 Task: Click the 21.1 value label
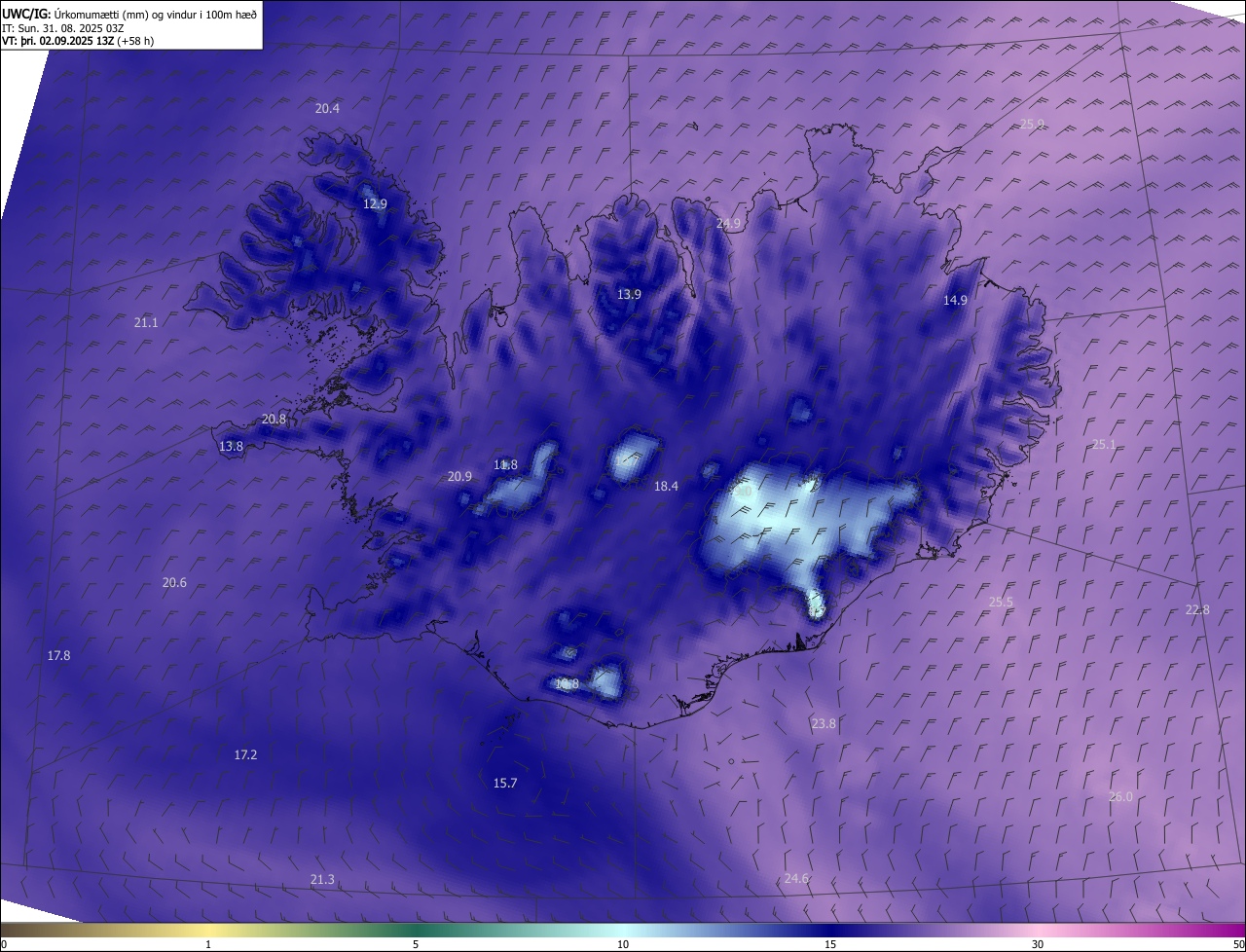[x=146, y=322]
